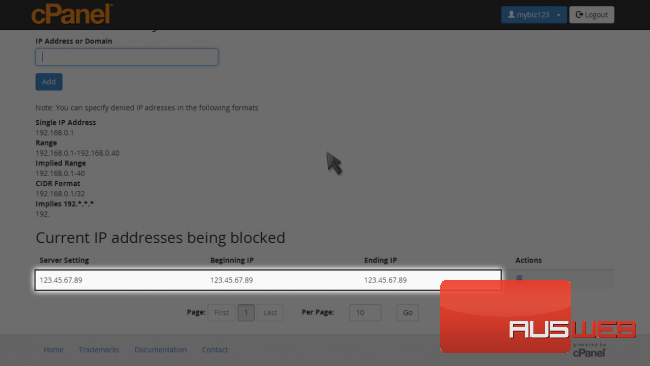Click the Beginning IP column header
This screenshot has height=366, width=650.
(x=232, y=260)
